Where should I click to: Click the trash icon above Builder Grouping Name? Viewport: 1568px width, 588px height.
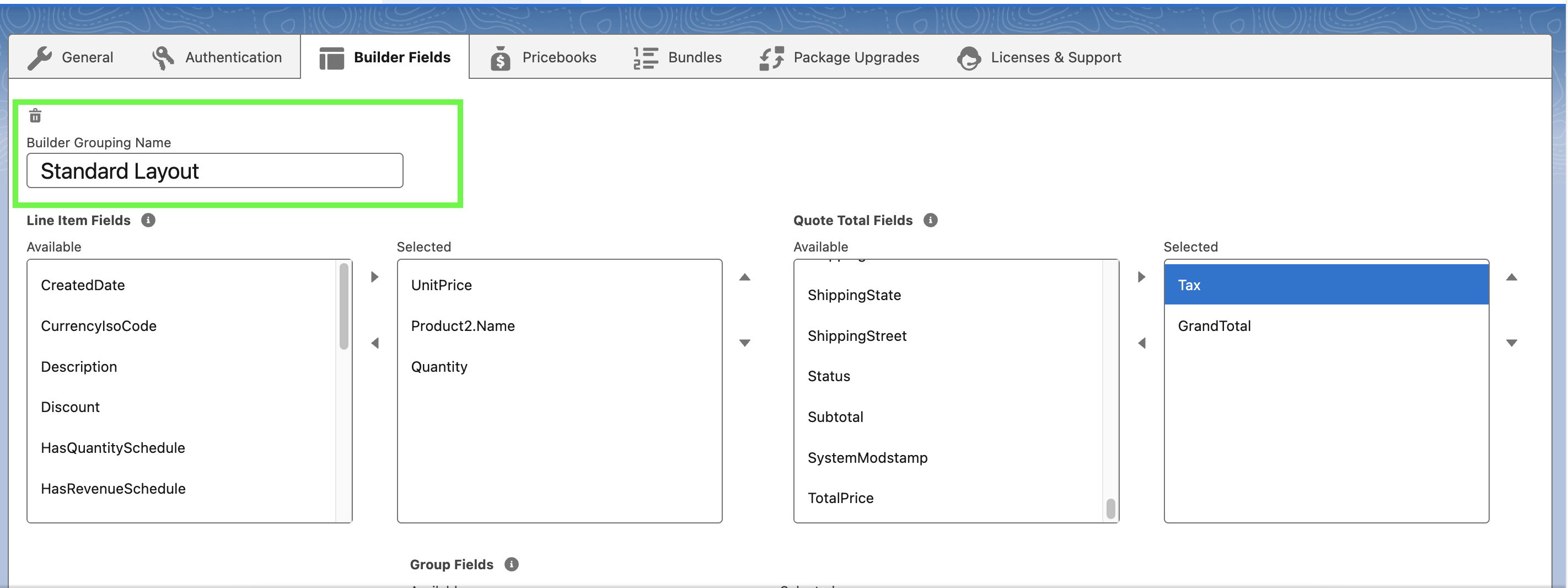[35, 115]
